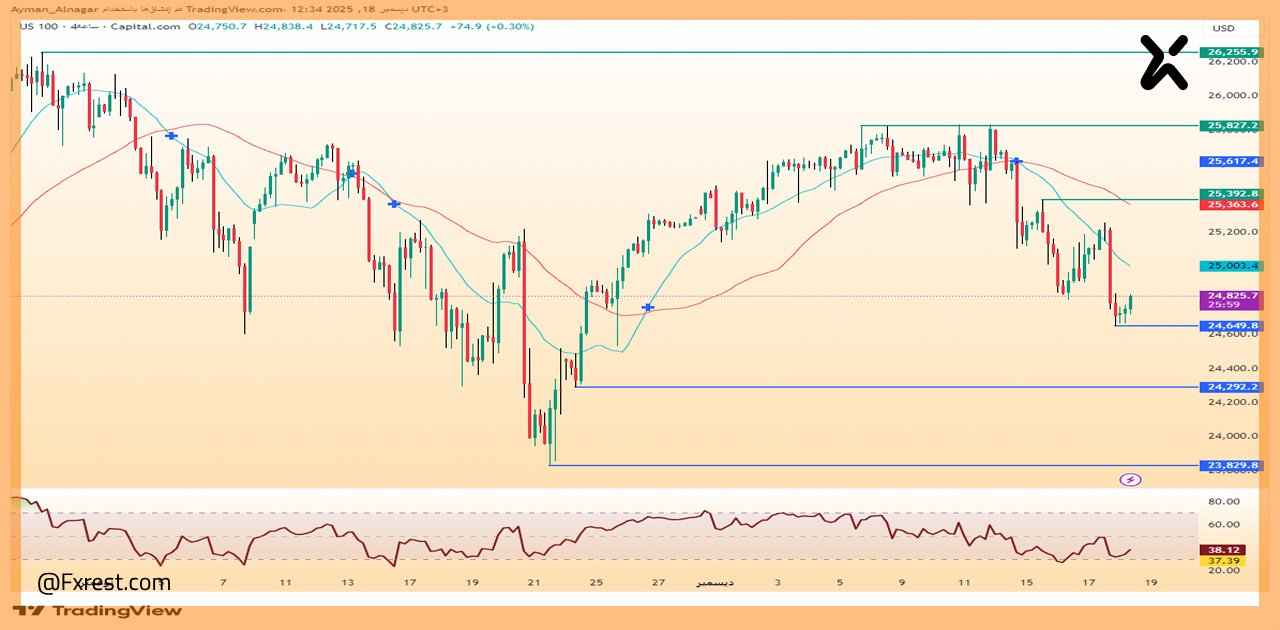
Task: Select the 25,827.2 resistance level label
Action: tap(1232, 126)
